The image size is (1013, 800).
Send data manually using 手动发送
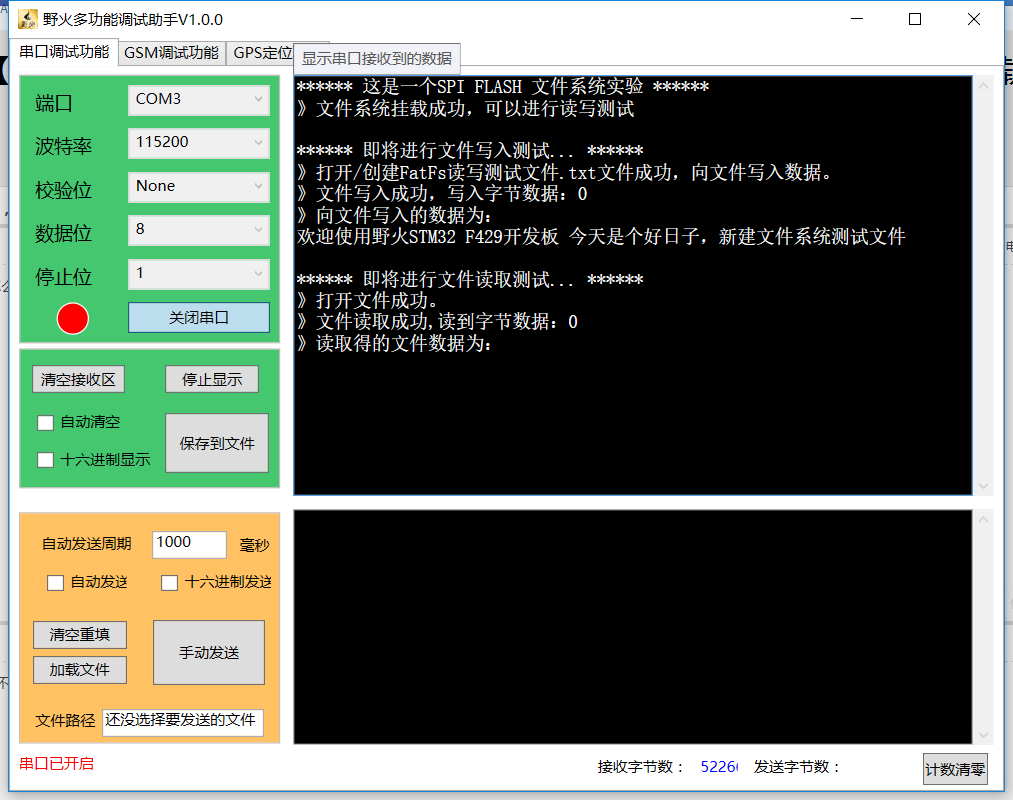tap(208, 652)
